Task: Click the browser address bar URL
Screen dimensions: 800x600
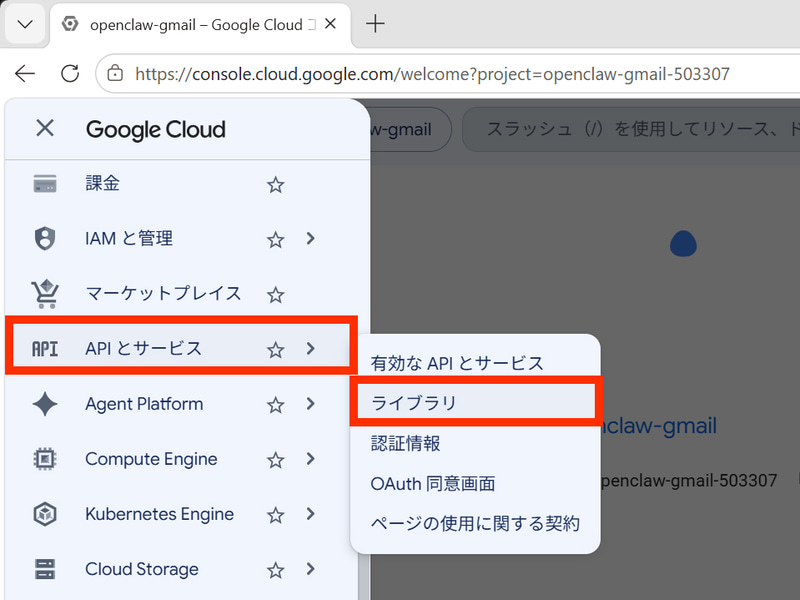Action: click(x=432, y=74)
